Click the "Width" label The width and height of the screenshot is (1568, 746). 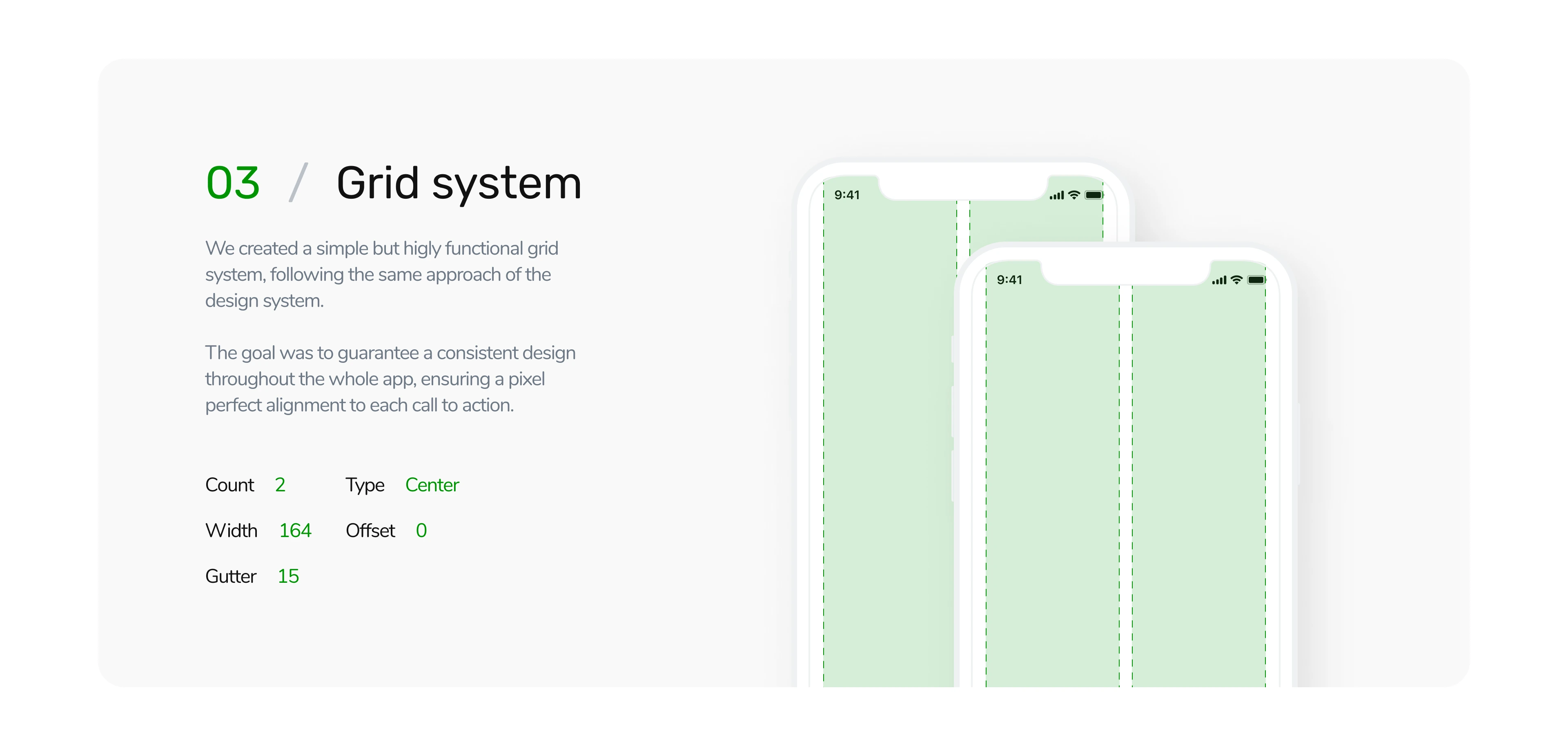231,531
